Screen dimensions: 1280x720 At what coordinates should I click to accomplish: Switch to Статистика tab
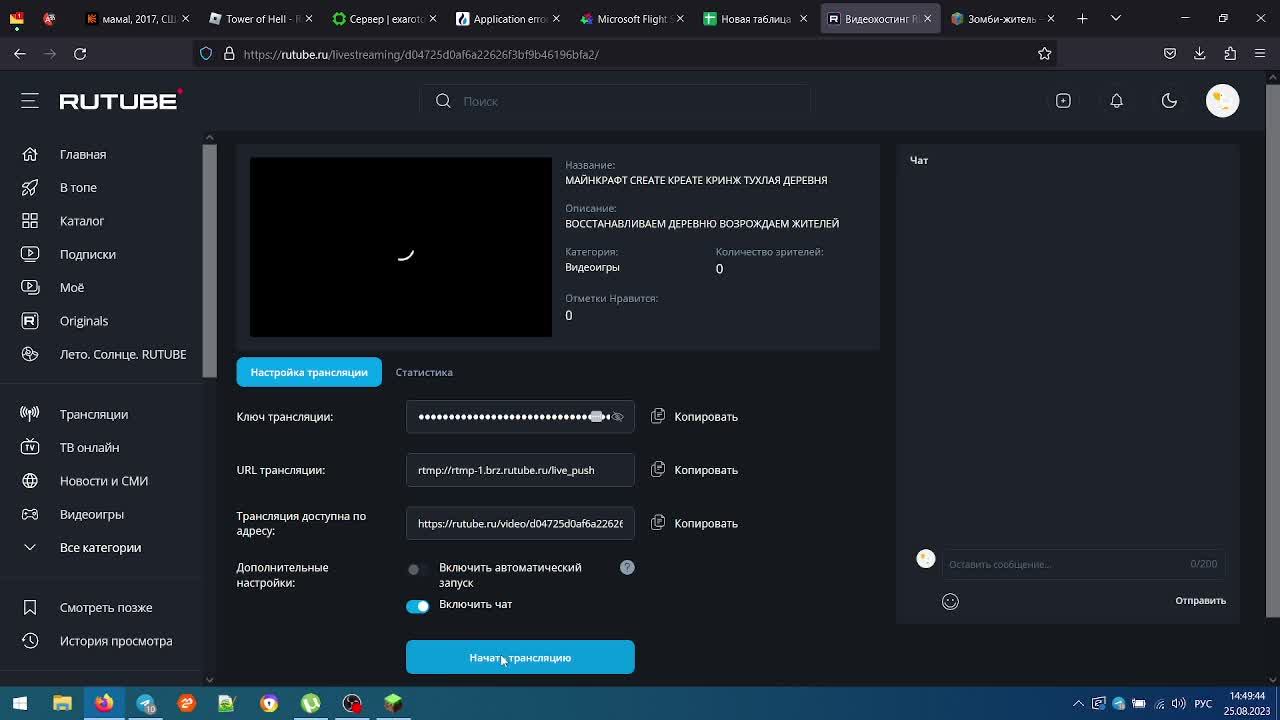pyautogui.click(x=424, y=372)
